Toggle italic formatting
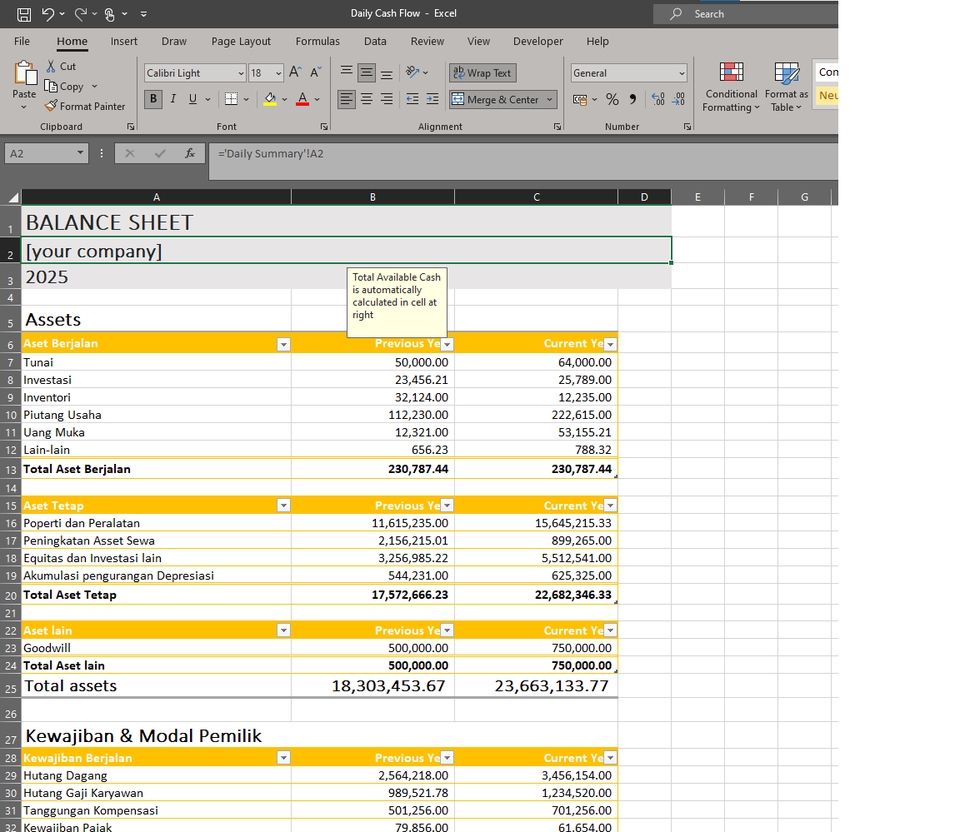960x832 pixels. point(170,99)
